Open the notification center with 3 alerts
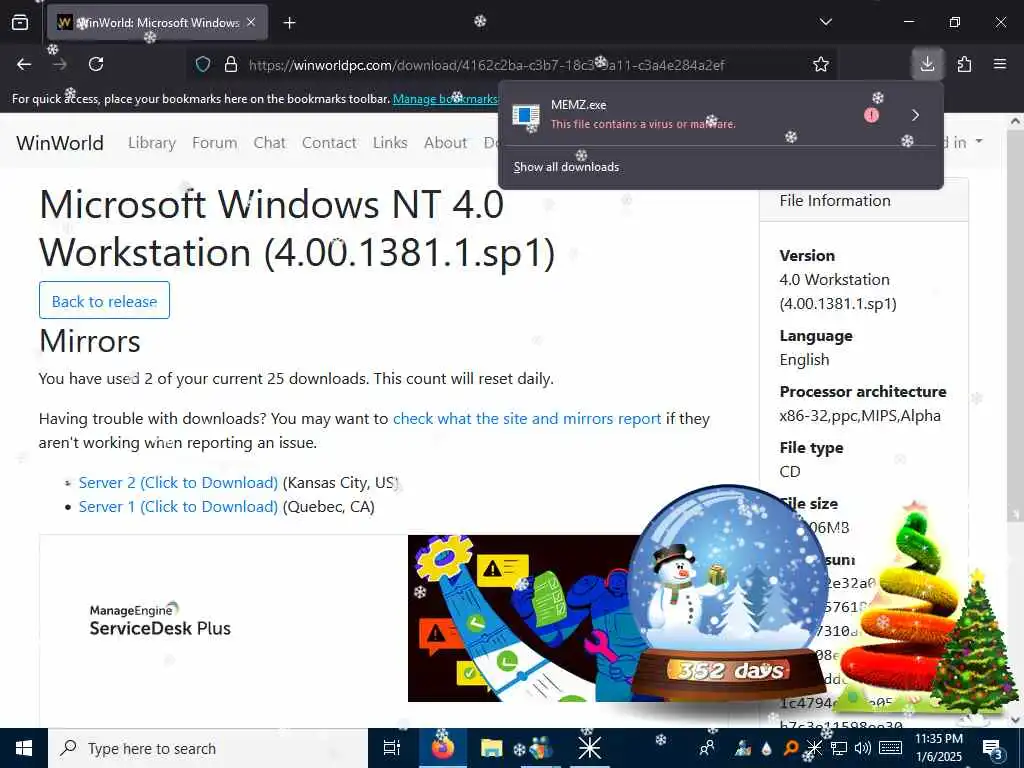Screen dimensions: 1024x768 (x=992, y=749)
